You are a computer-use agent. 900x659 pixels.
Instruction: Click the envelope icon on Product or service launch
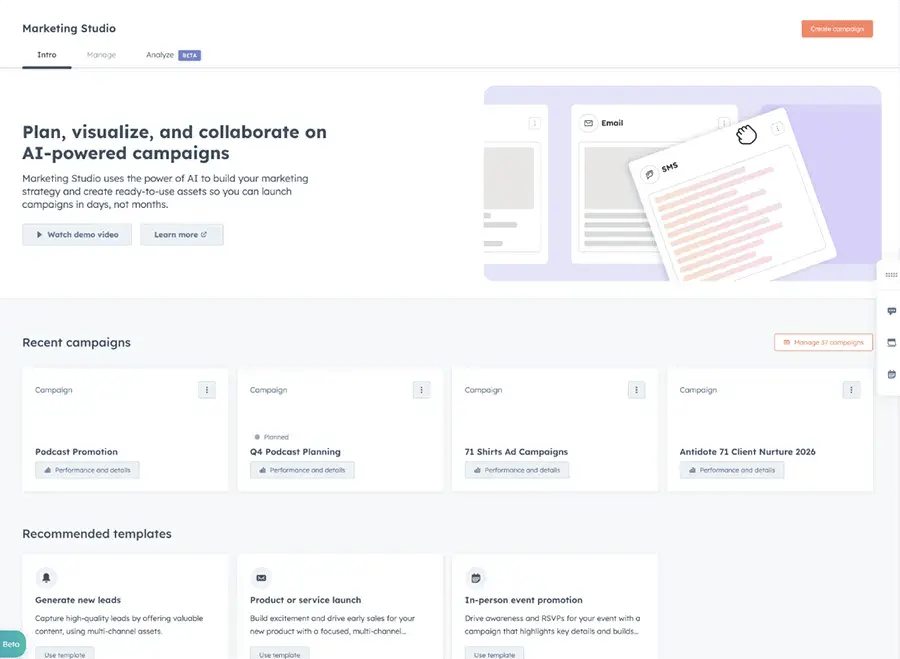tap(261, 577)
